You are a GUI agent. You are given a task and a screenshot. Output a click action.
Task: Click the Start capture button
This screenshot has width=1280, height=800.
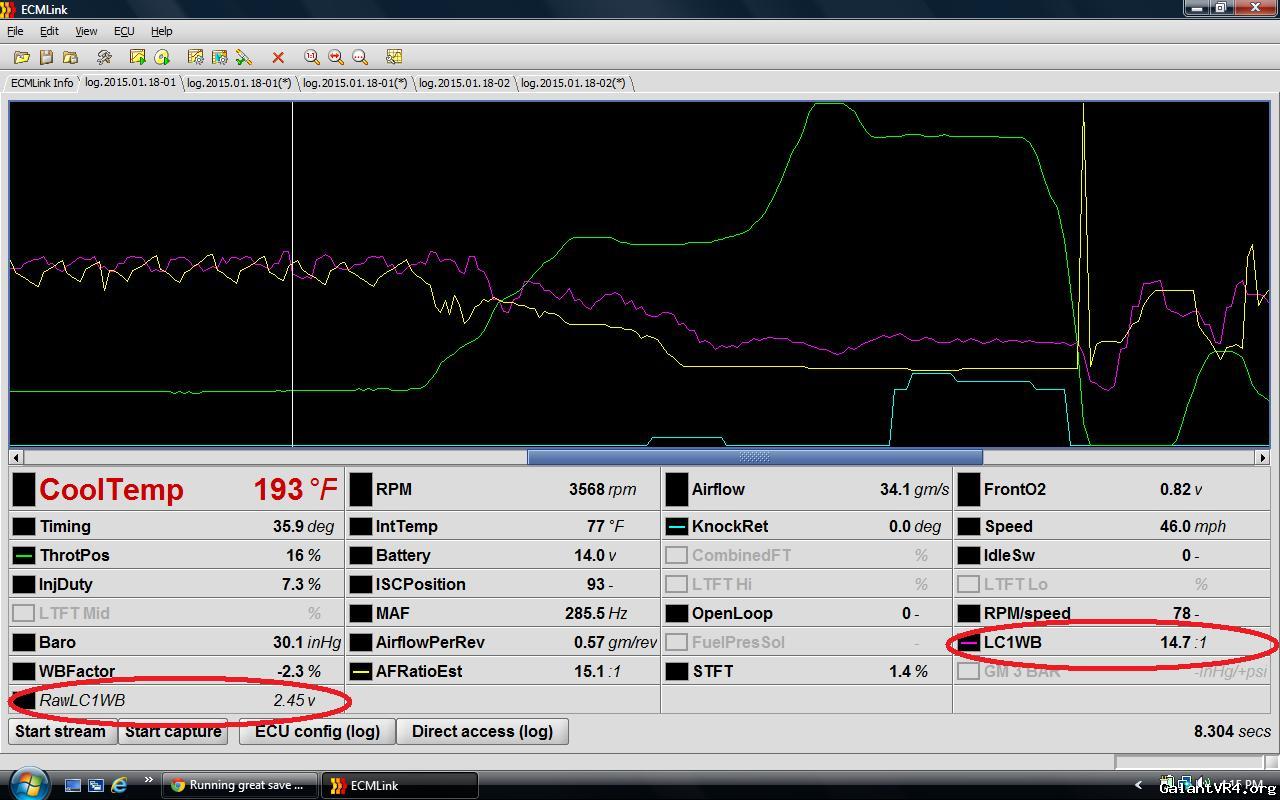pos(173,731)
